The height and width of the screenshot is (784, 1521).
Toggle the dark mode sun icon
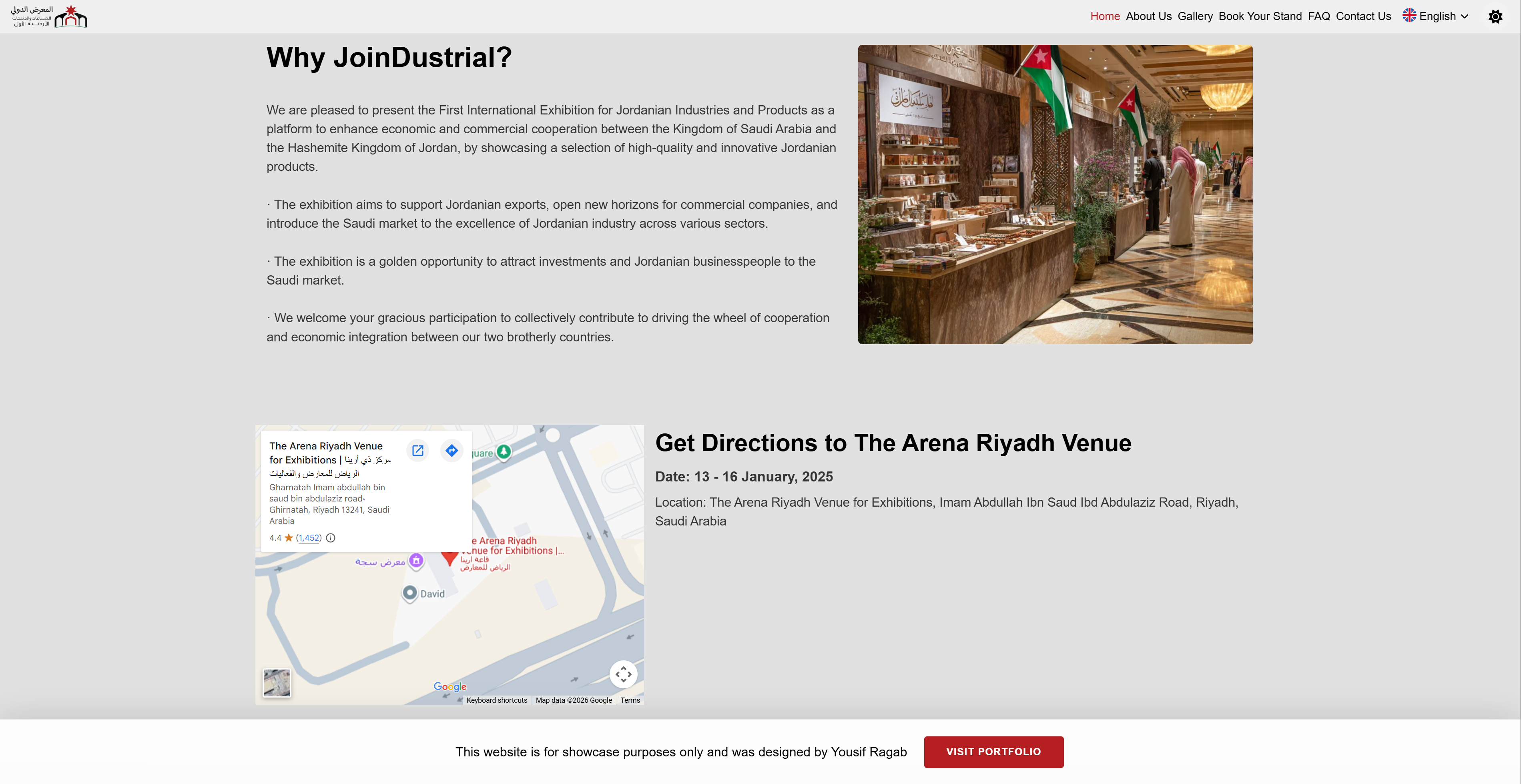(x=1495, y=16)
